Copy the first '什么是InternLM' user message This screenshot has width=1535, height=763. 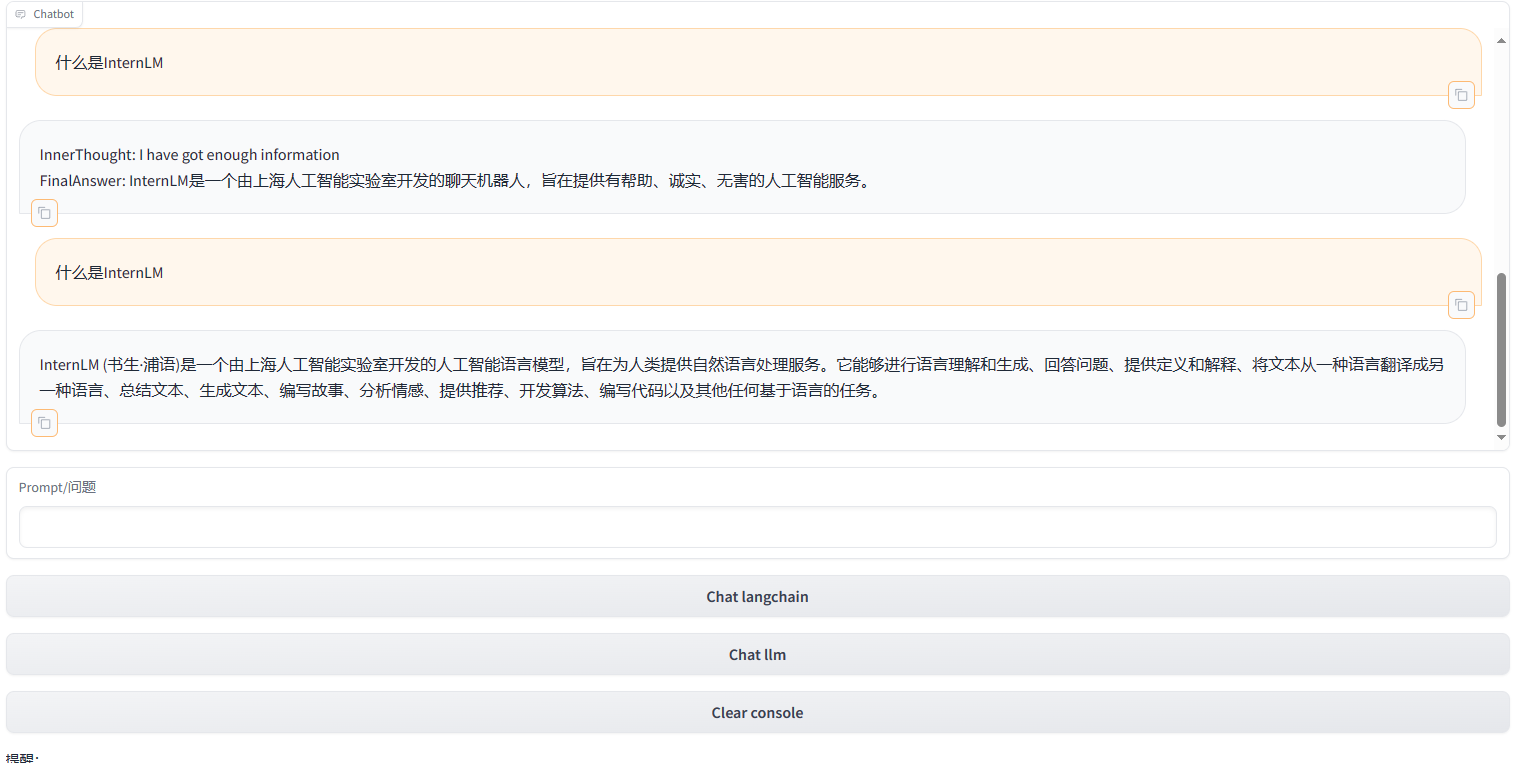click(x=1461, y=95)
